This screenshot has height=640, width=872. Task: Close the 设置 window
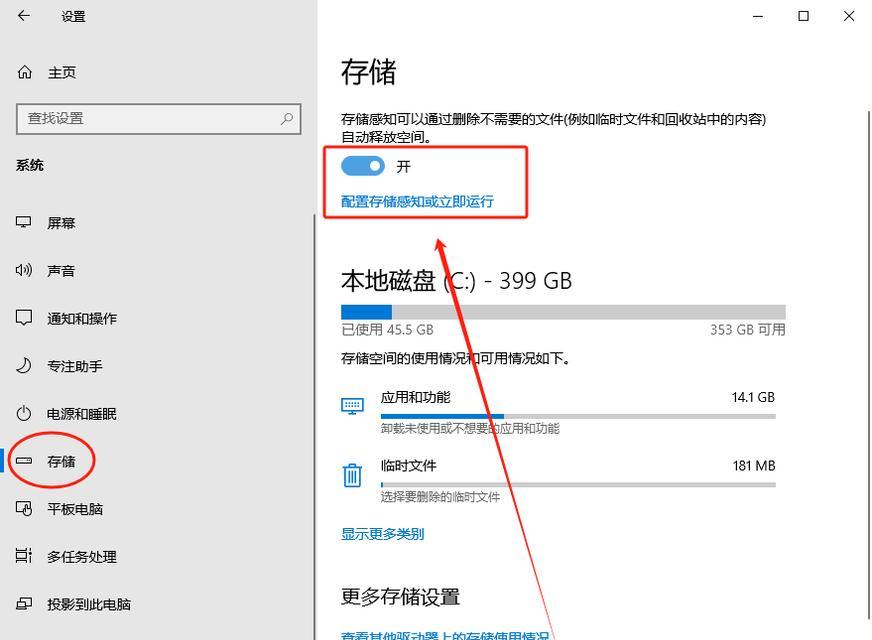coord(849,16)
